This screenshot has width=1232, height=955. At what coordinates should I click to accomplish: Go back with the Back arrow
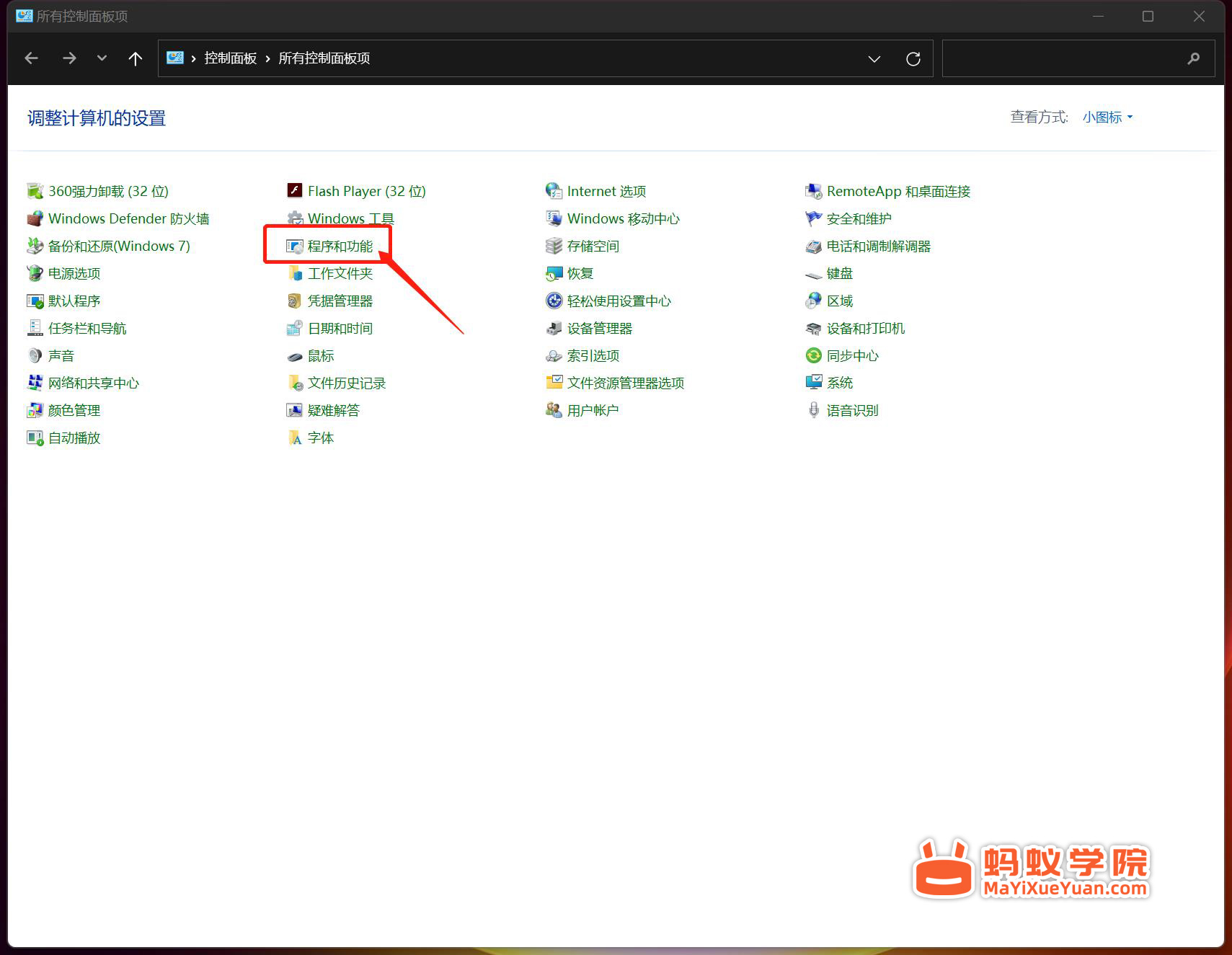click(x=32, y=58)
